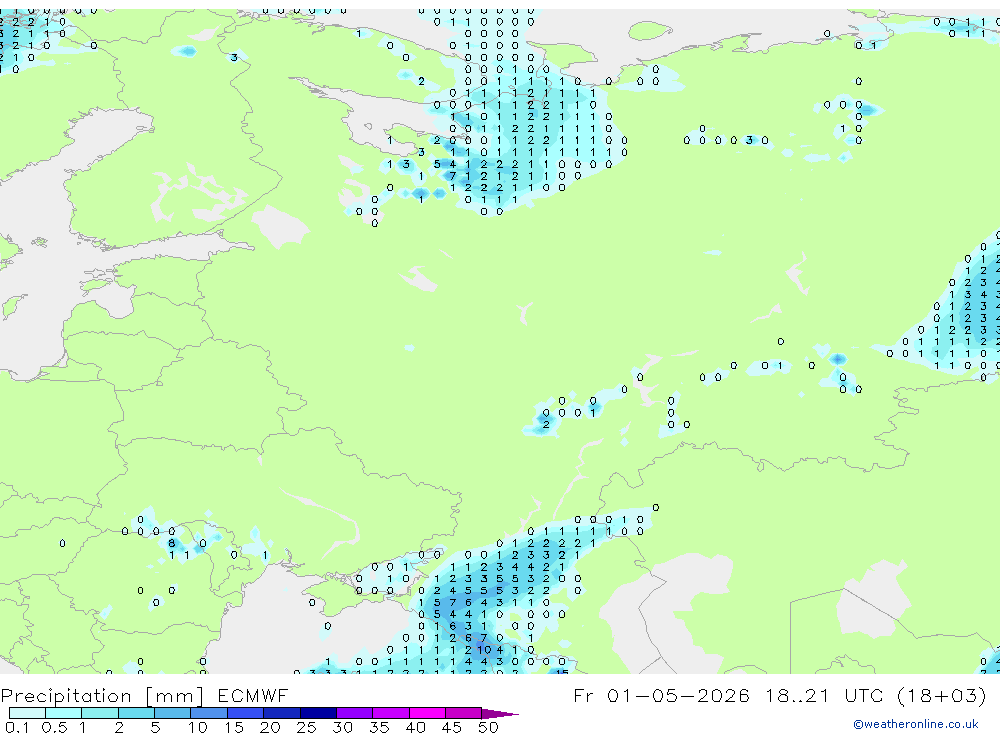
Task: Click the '0.1' legend scale label
Action: (17, 727)
